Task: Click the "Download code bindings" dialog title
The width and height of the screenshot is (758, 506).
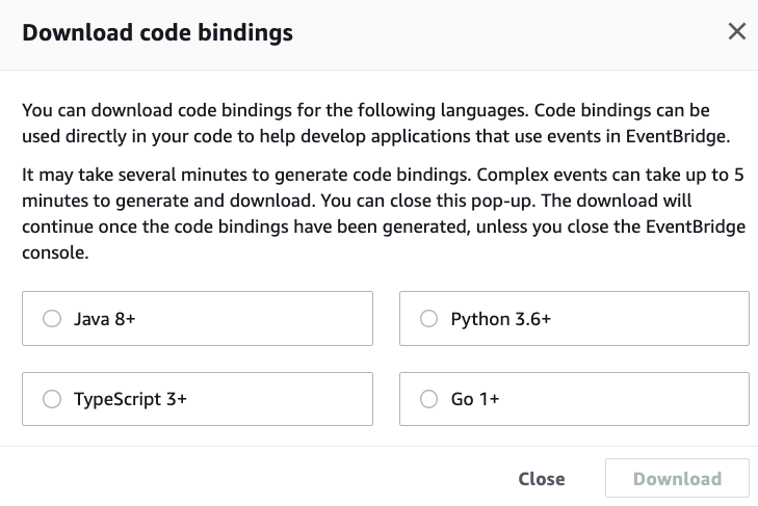Action: [157, 33]
